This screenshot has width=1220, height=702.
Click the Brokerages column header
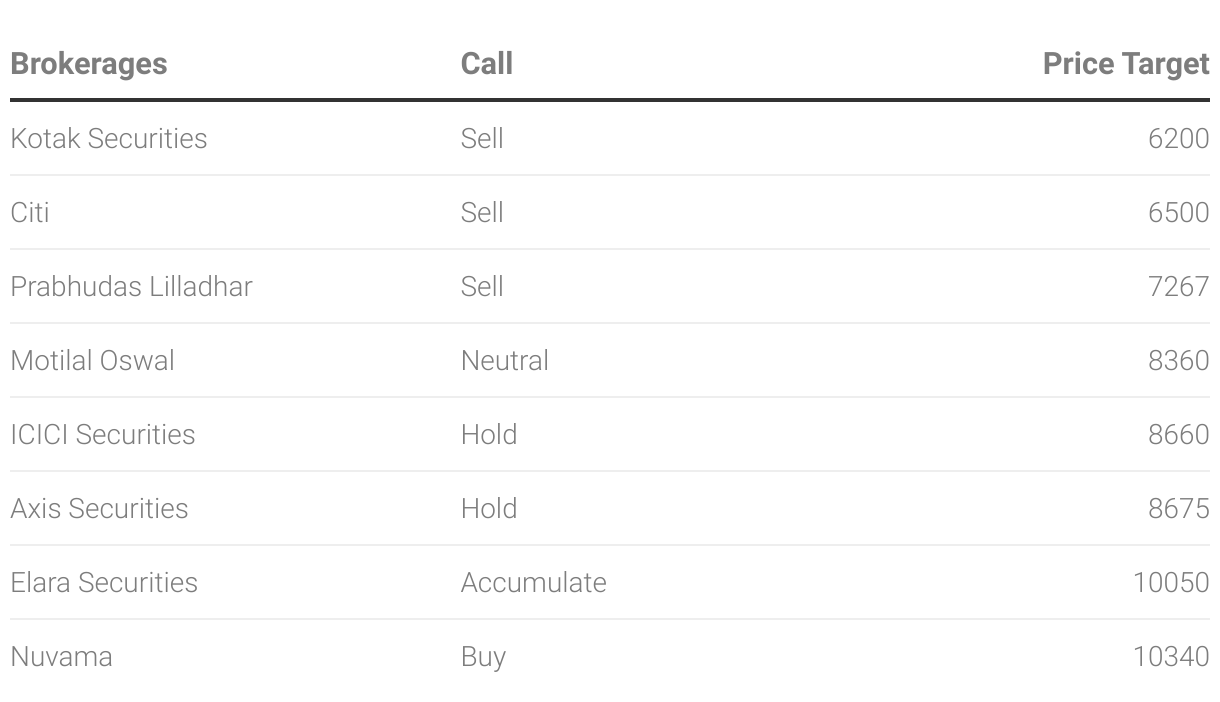click(89, 64)
